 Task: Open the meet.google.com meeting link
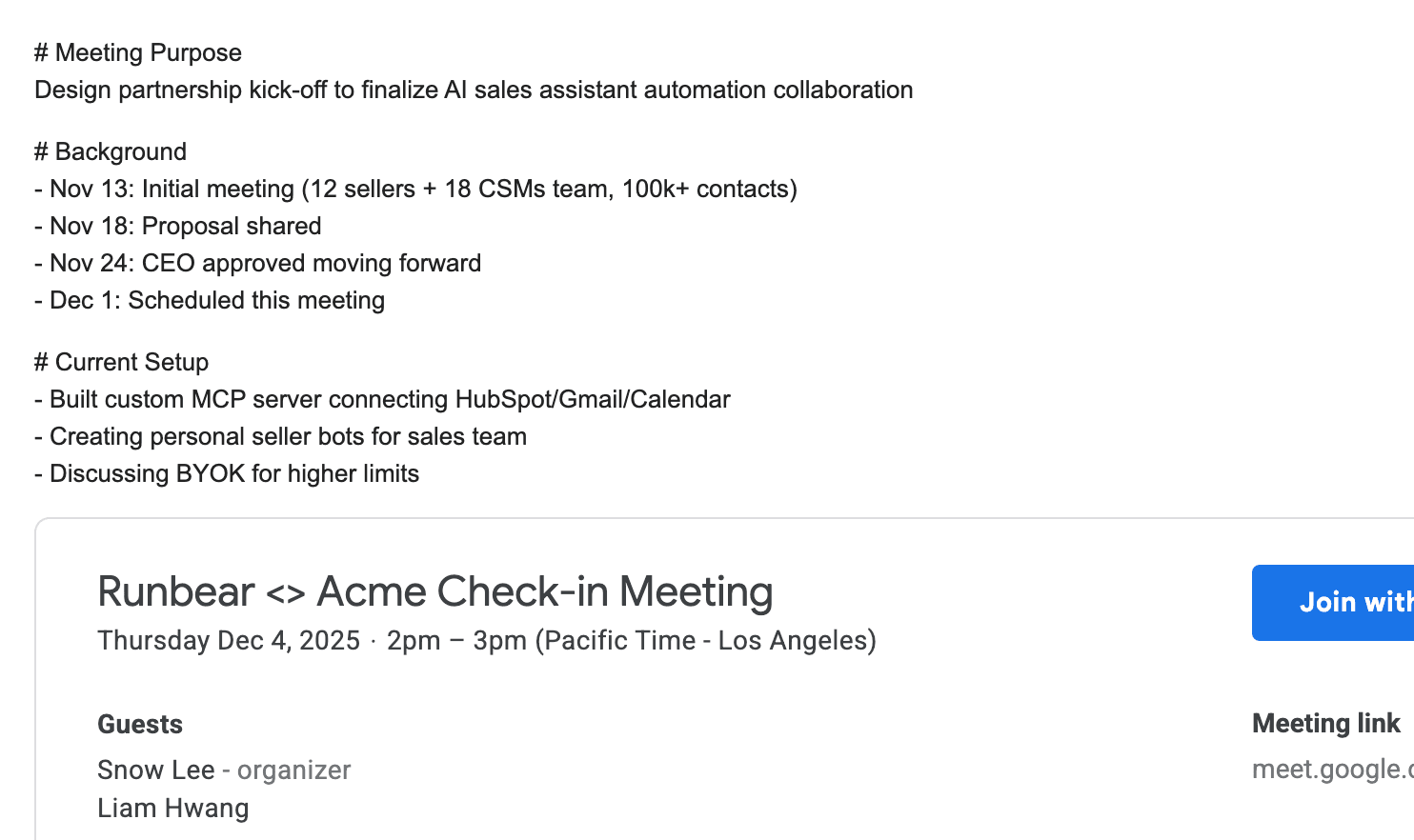[x=1332, y=769]
